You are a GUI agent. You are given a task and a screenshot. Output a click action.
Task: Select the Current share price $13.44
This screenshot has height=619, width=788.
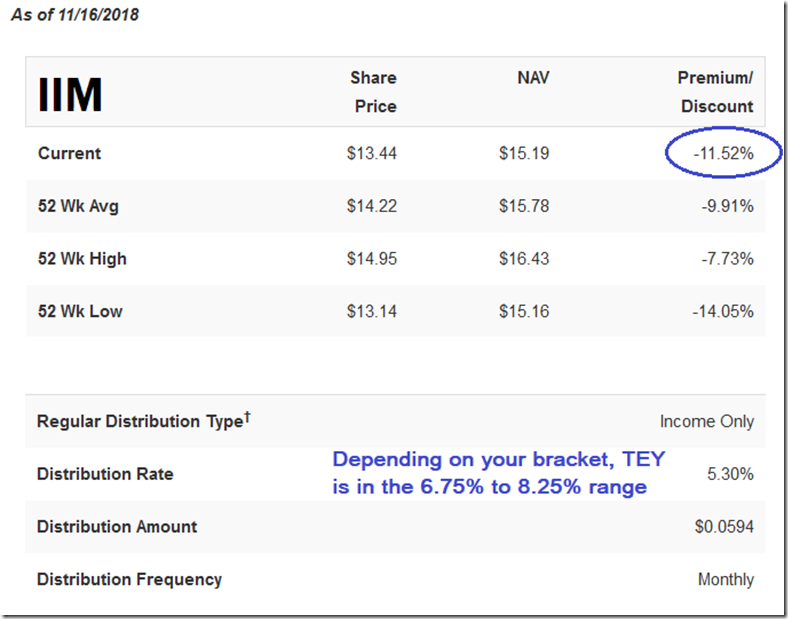[x=371, y=154]
